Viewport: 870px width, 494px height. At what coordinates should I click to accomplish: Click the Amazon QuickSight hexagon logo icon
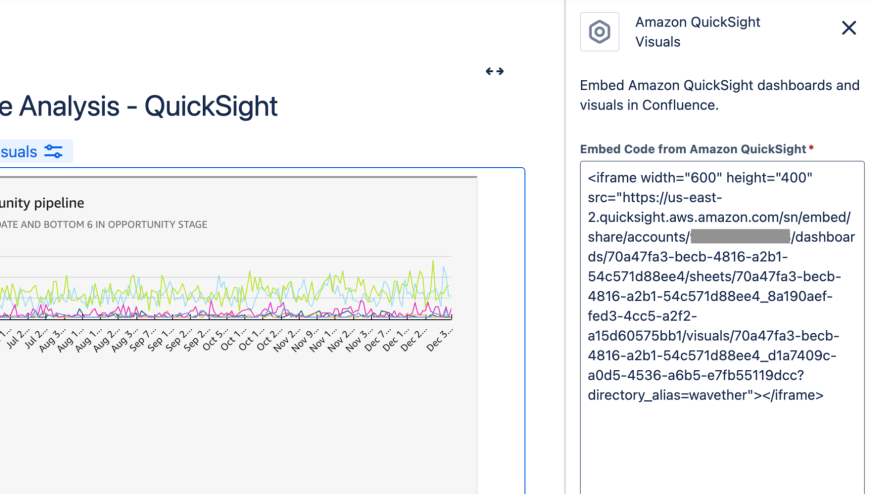pos(599,32)
